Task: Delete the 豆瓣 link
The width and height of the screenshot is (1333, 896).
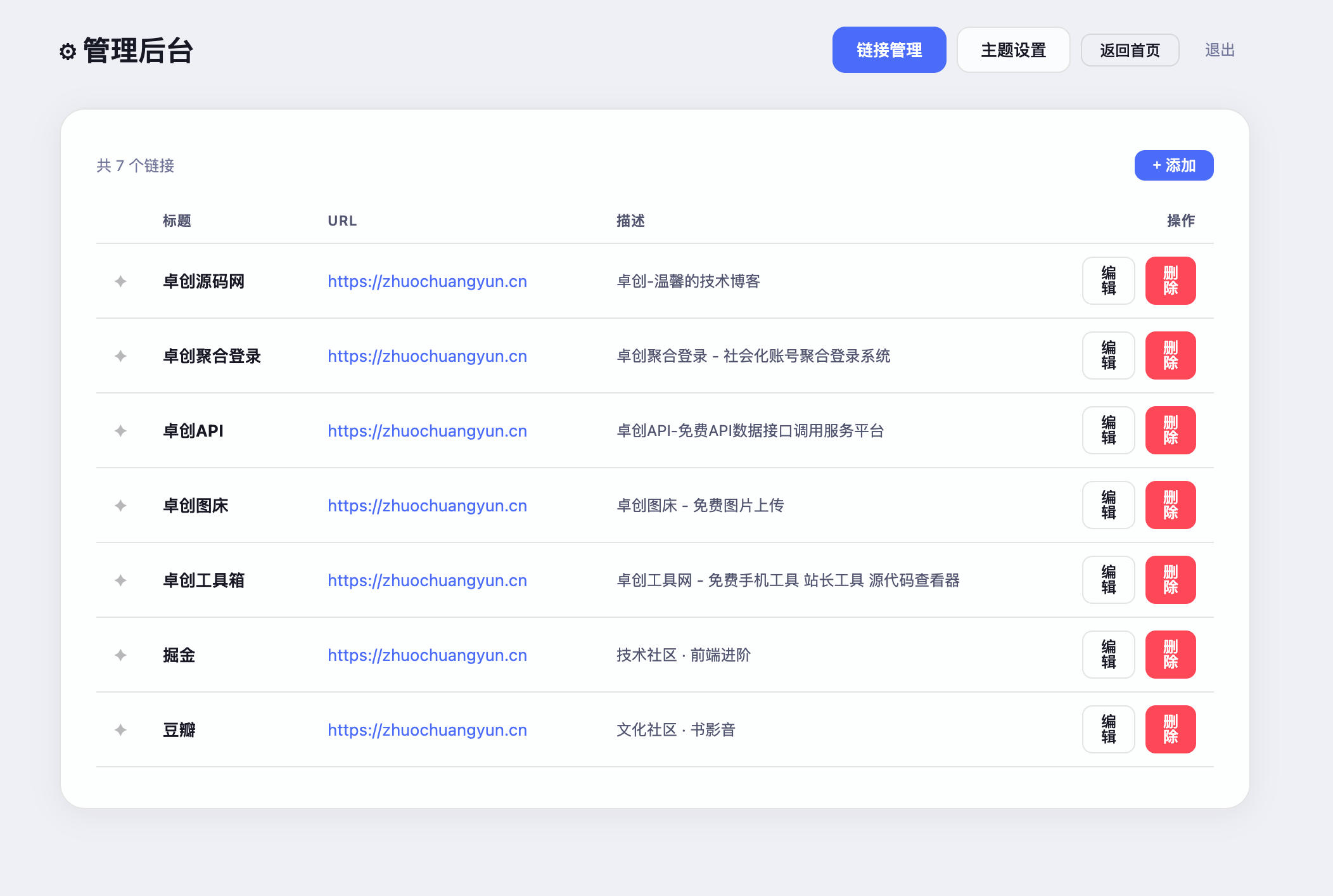Action: (1170, 729)
